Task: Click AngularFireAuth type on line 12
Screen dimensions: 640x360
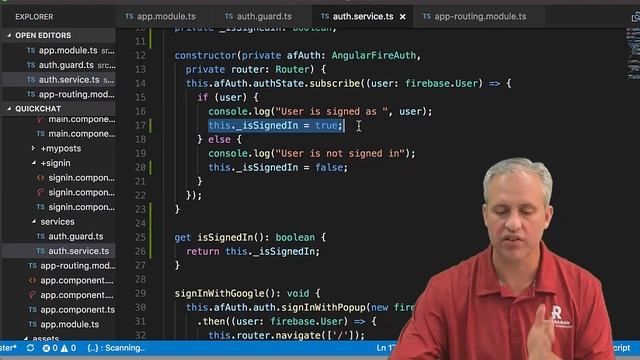Action: [373, 56]
